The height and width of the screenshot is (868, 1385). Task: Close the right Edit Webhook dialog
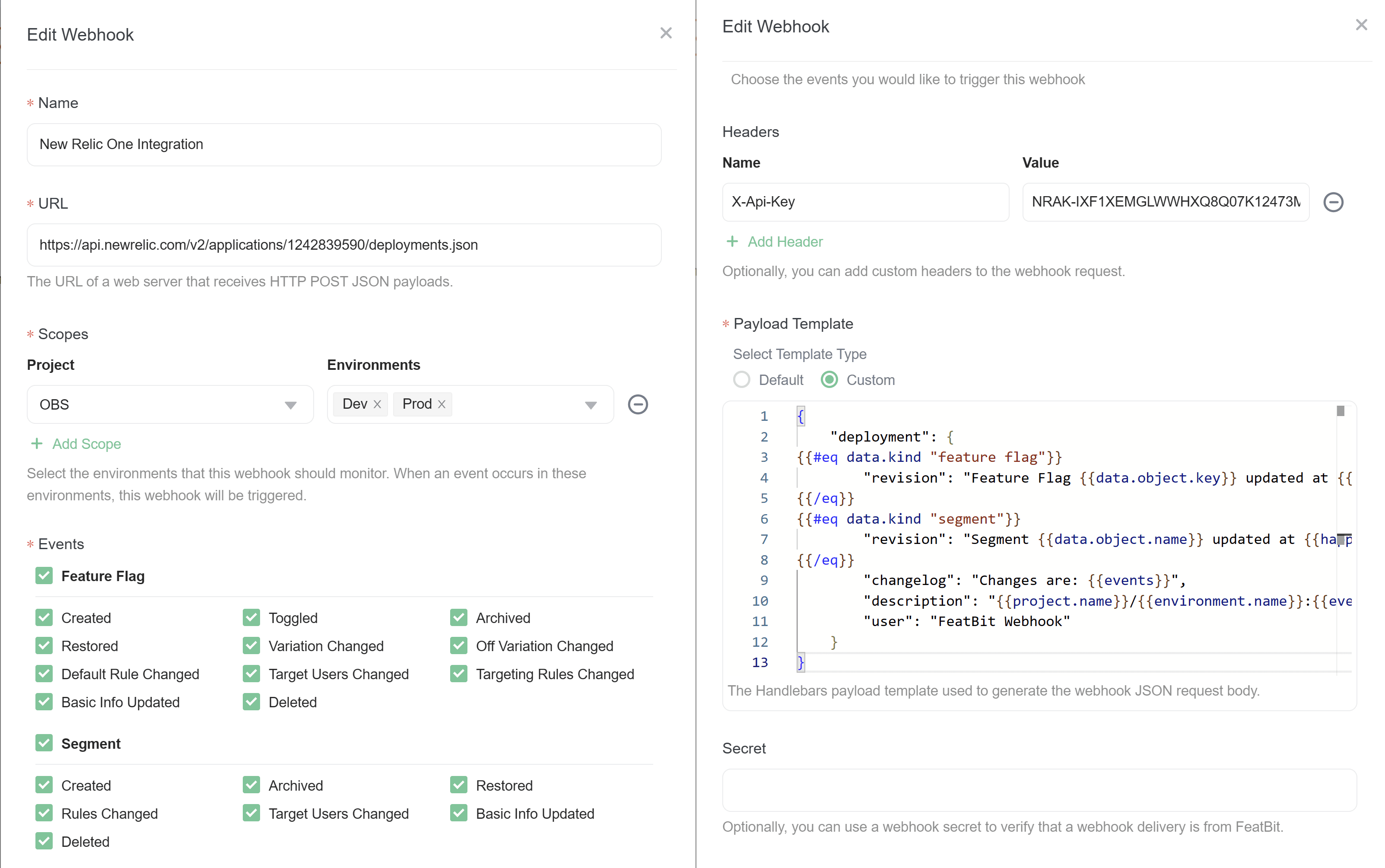click(1362, 25)
